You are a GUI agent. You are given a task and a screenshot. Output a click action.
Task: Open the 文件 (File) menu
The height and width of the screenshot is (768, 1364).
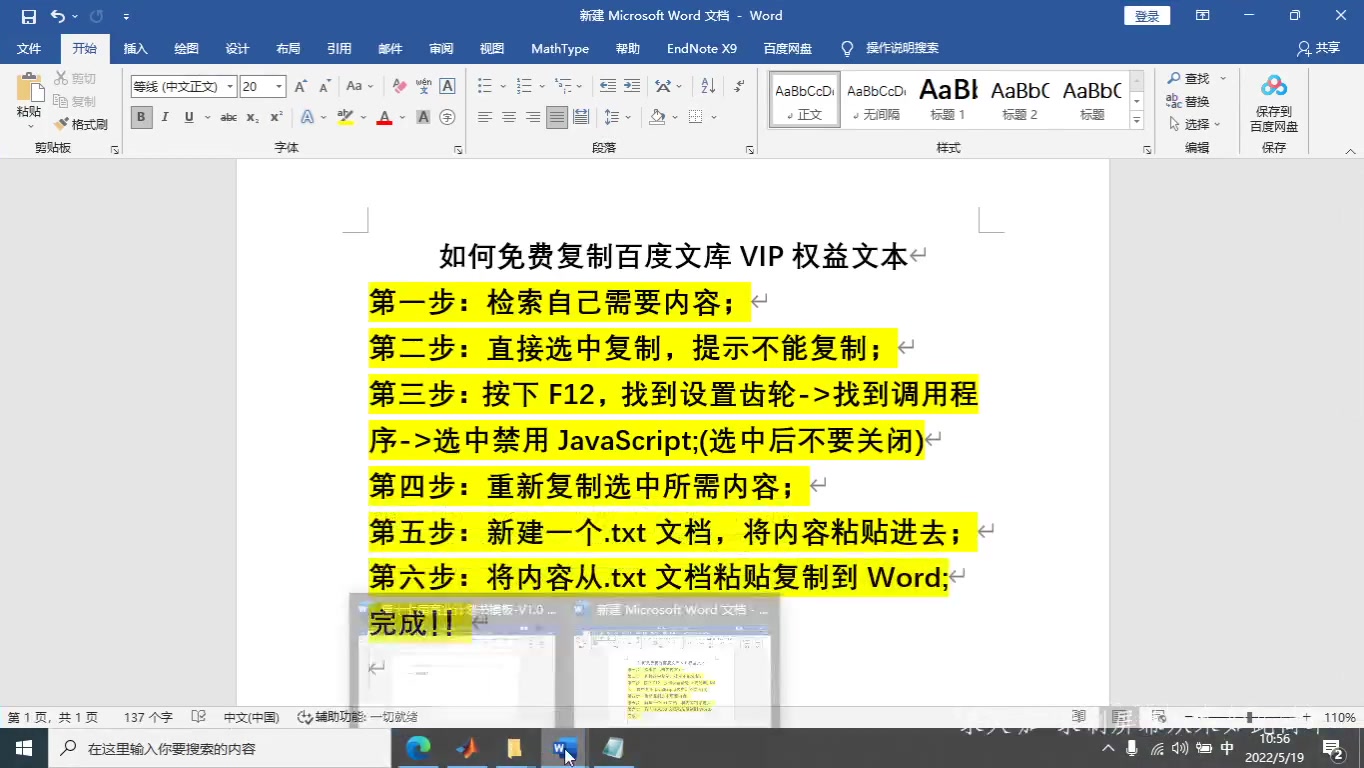point(29,48)
